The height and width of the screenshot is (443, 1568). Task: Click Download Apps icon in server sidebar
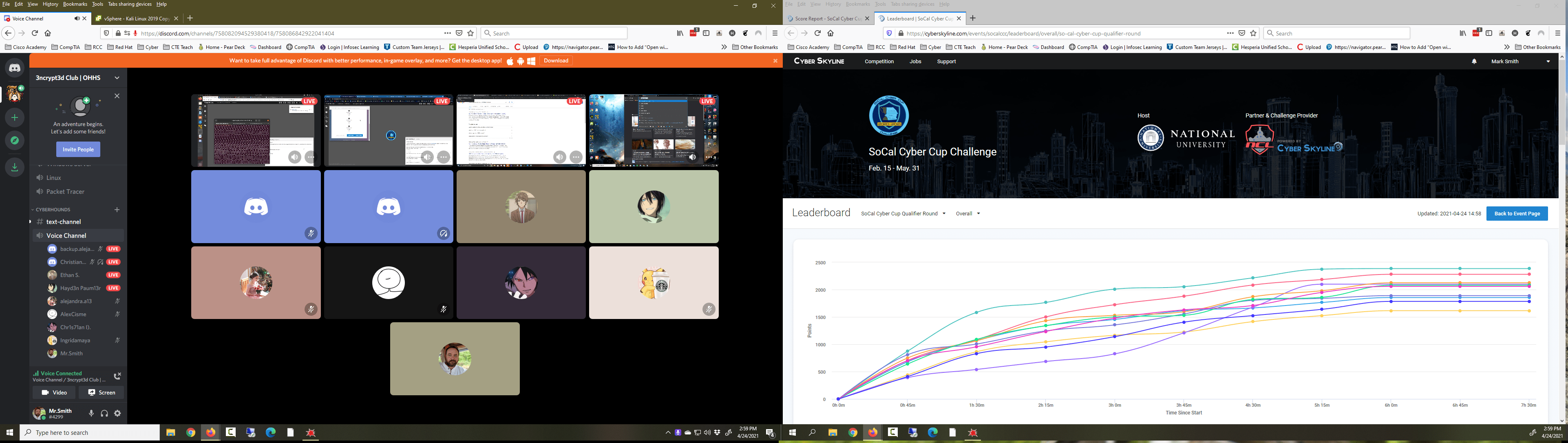(x=15, y=168)
